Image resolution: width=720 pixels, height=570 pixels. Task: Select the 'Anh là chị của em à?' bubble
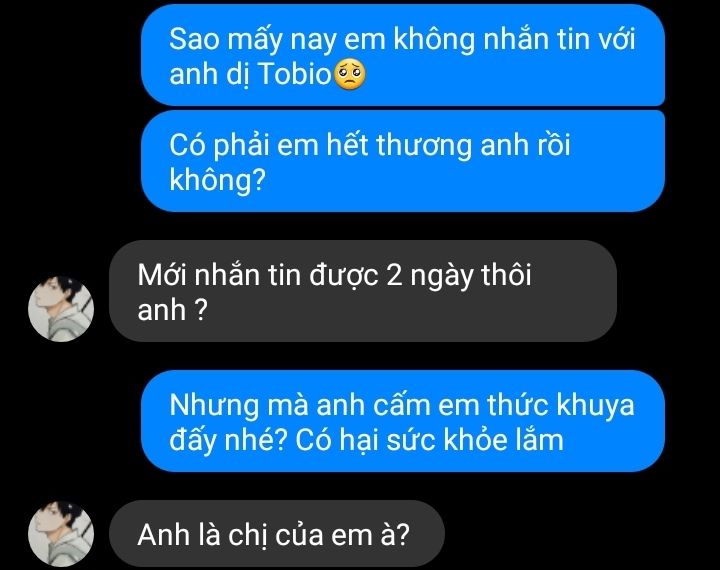coord(277,534)
